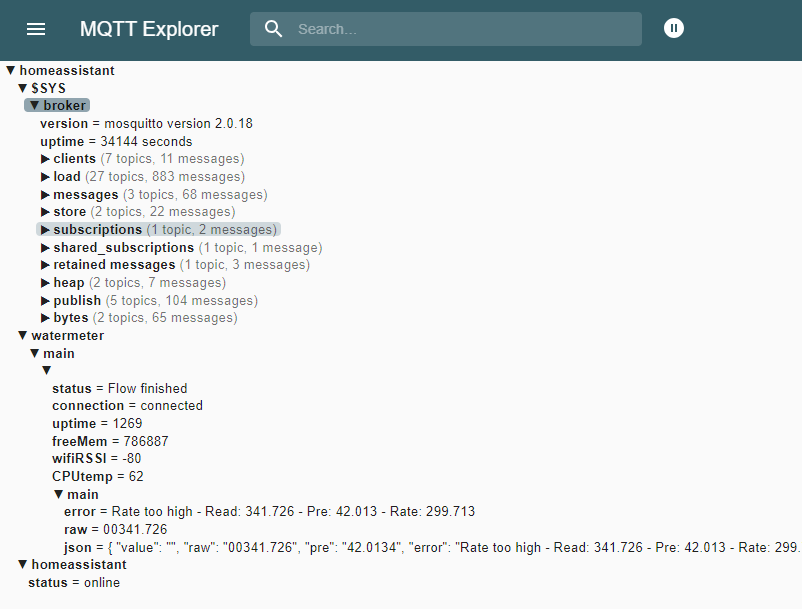Viewport: 802px width, 609px height.
Task: Select the raw = 00341.726 row
Action: (x=116, y=529)
